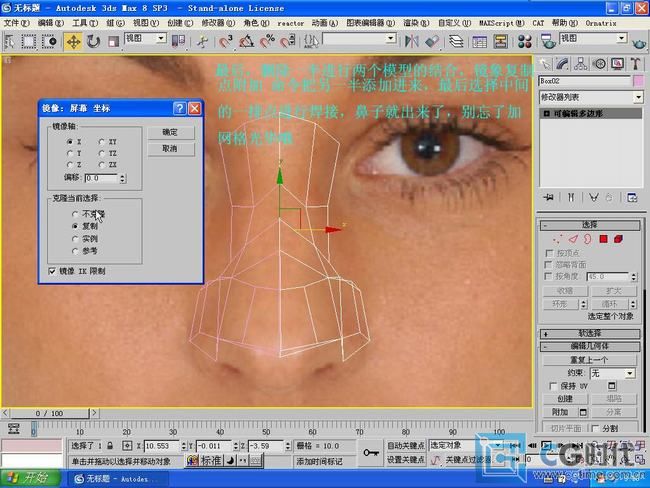Open the Display command panel tab
The height and width of the screenshot is (488, 650).
(x=617, y=64)
